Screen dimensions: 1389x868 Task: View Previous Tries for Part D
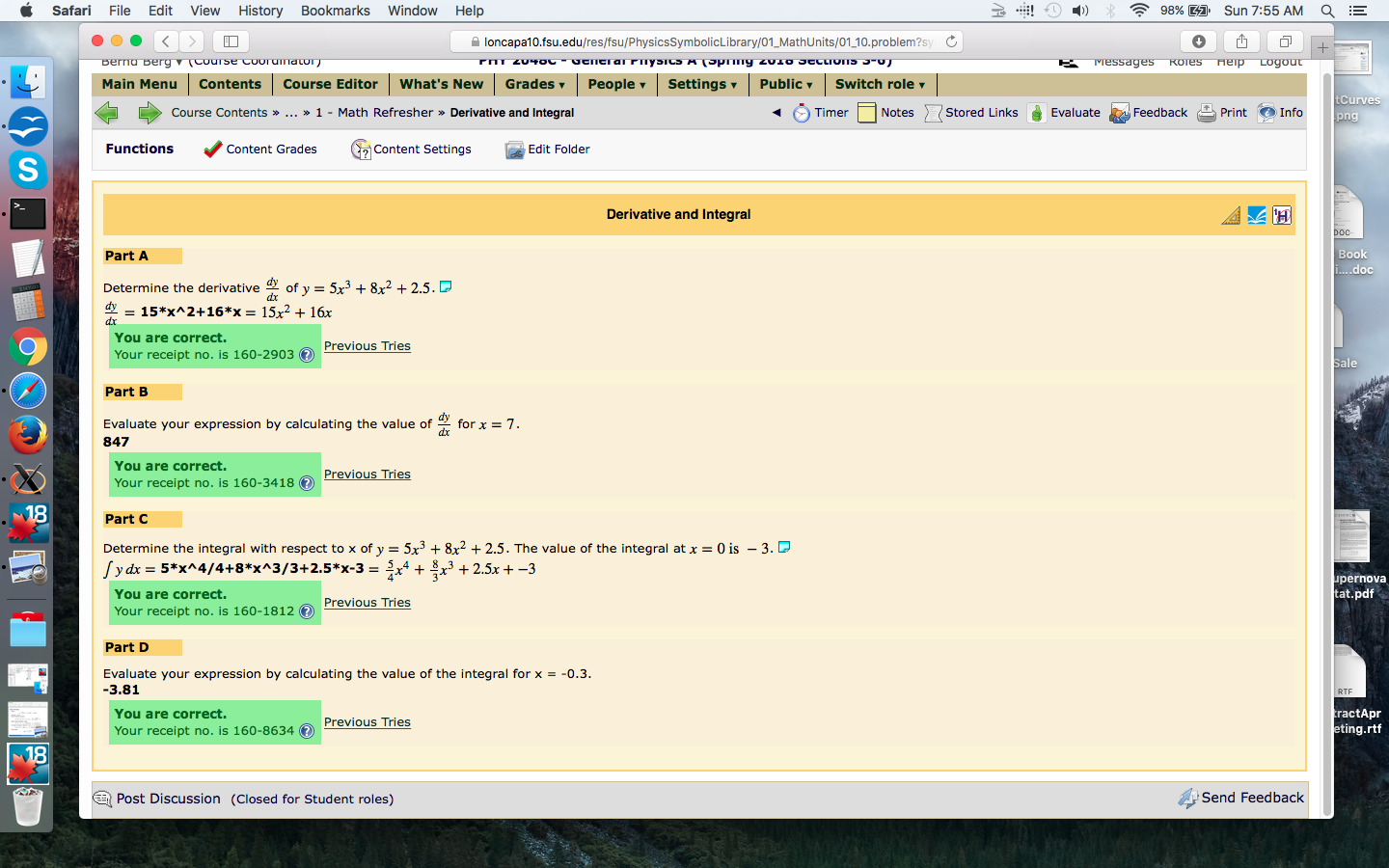(368, 722)
